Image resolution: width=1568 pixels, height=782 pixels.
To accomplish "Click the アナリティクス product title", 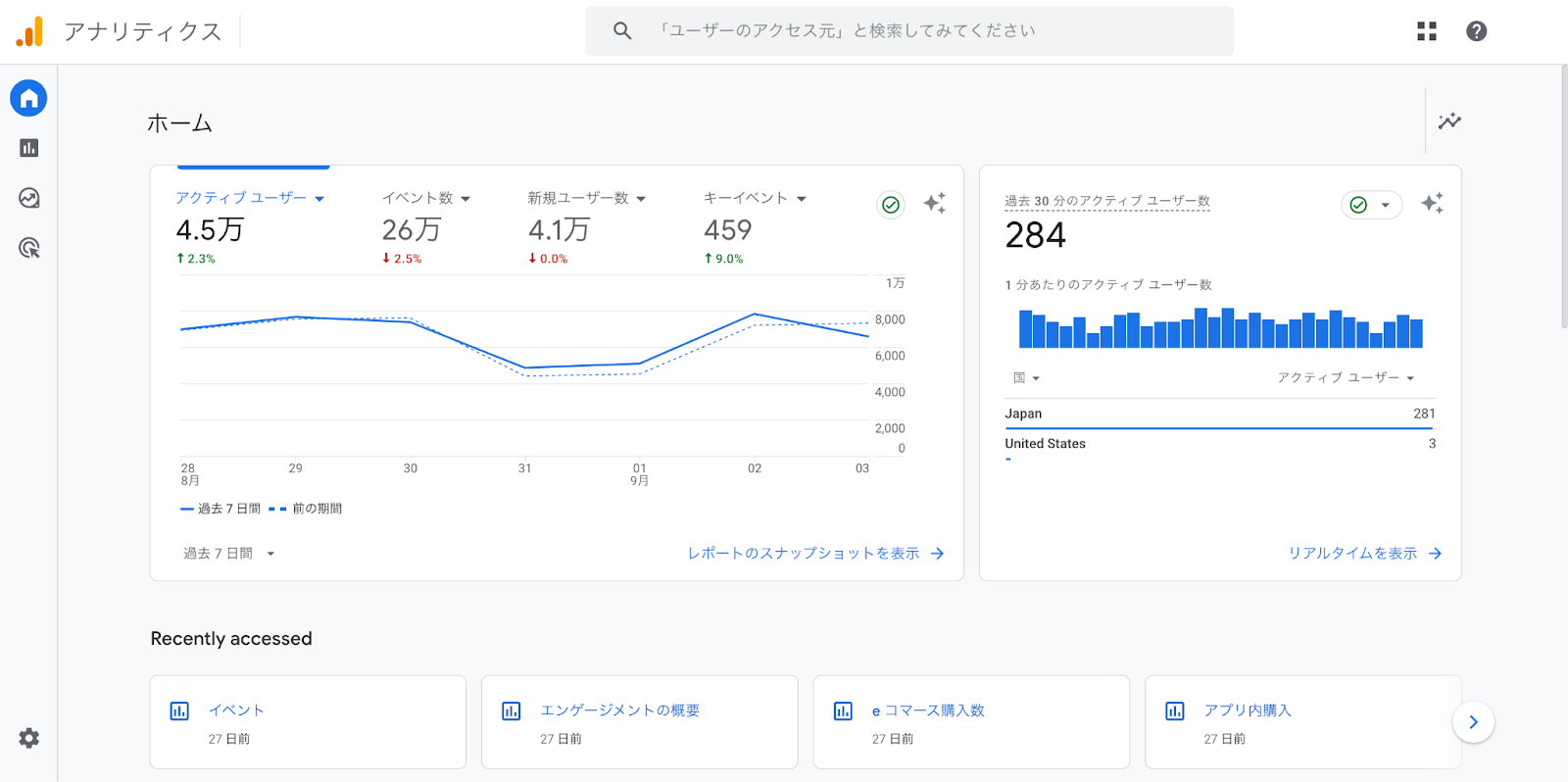I will (143, 31).
